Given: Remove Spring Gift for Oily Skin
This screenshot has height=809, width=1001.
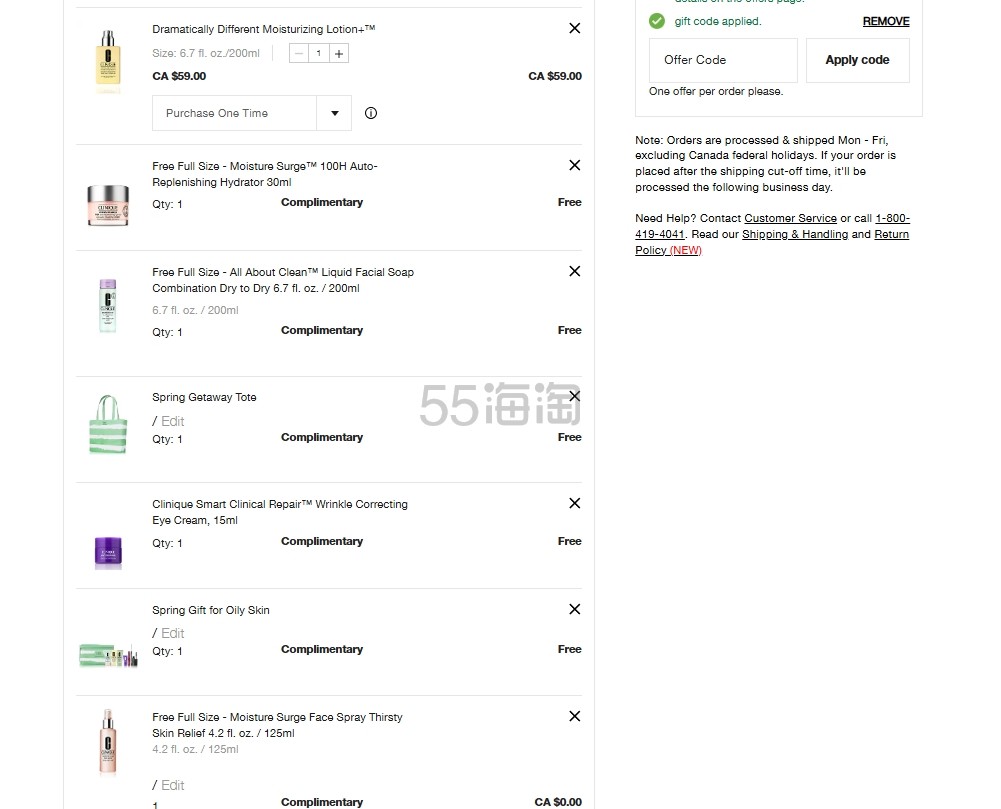Looking at the screenshot, I should click(575, 609).
